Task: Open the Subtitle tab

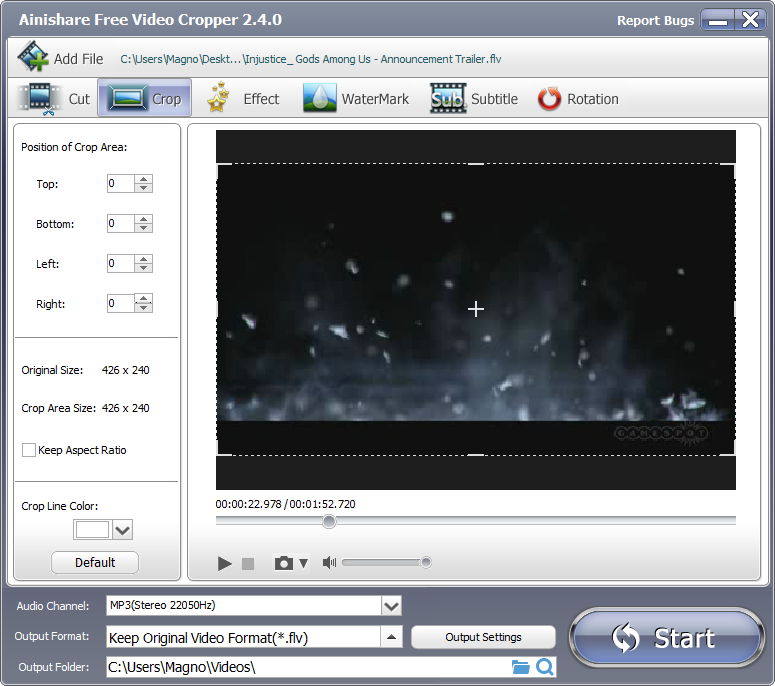Action: pos(474,98)
